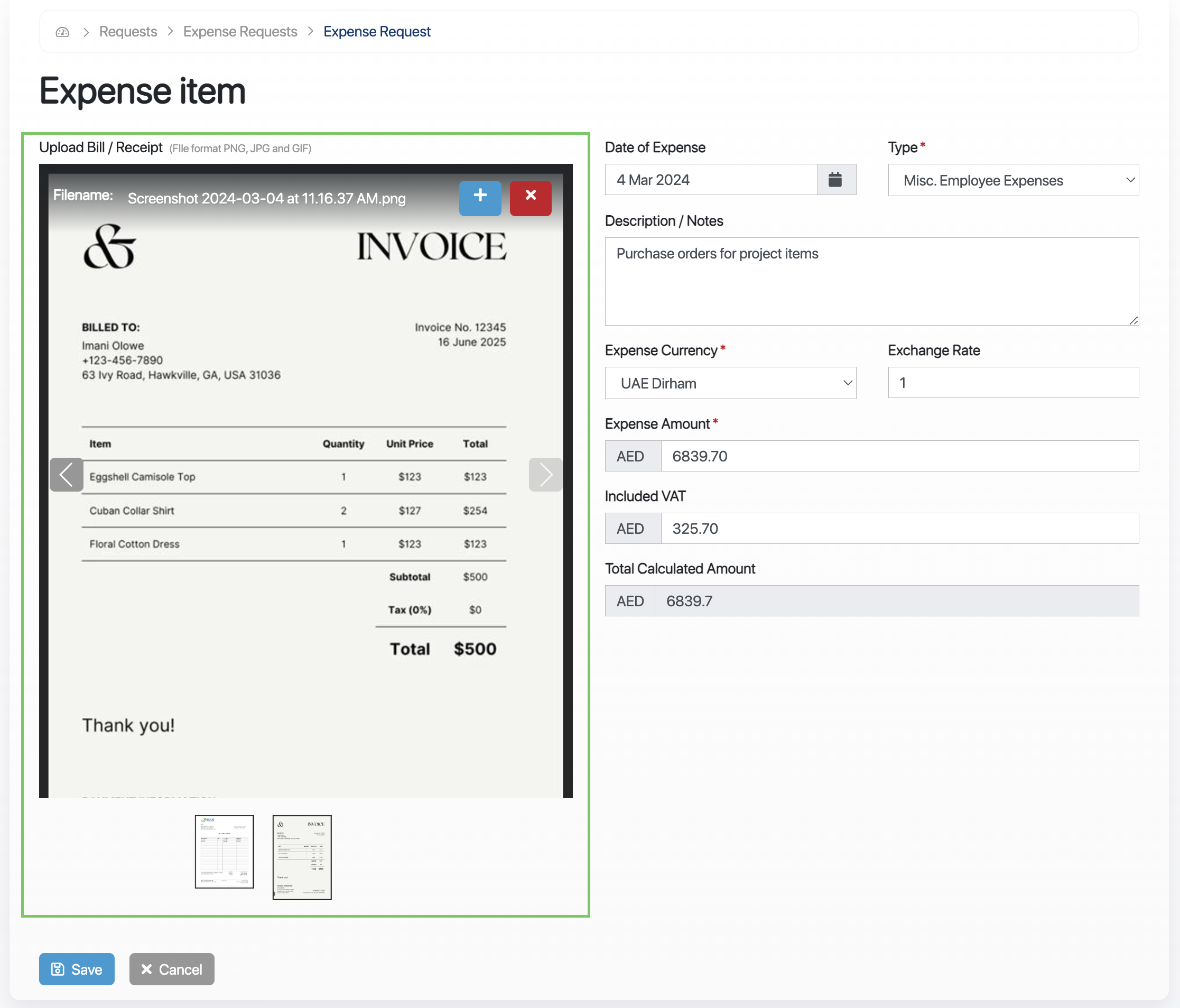Image resolution: width=1180 pixels, height=1008 pixels.
Task: Open the Date of Expense calendar picker
Action: (835, 180)
